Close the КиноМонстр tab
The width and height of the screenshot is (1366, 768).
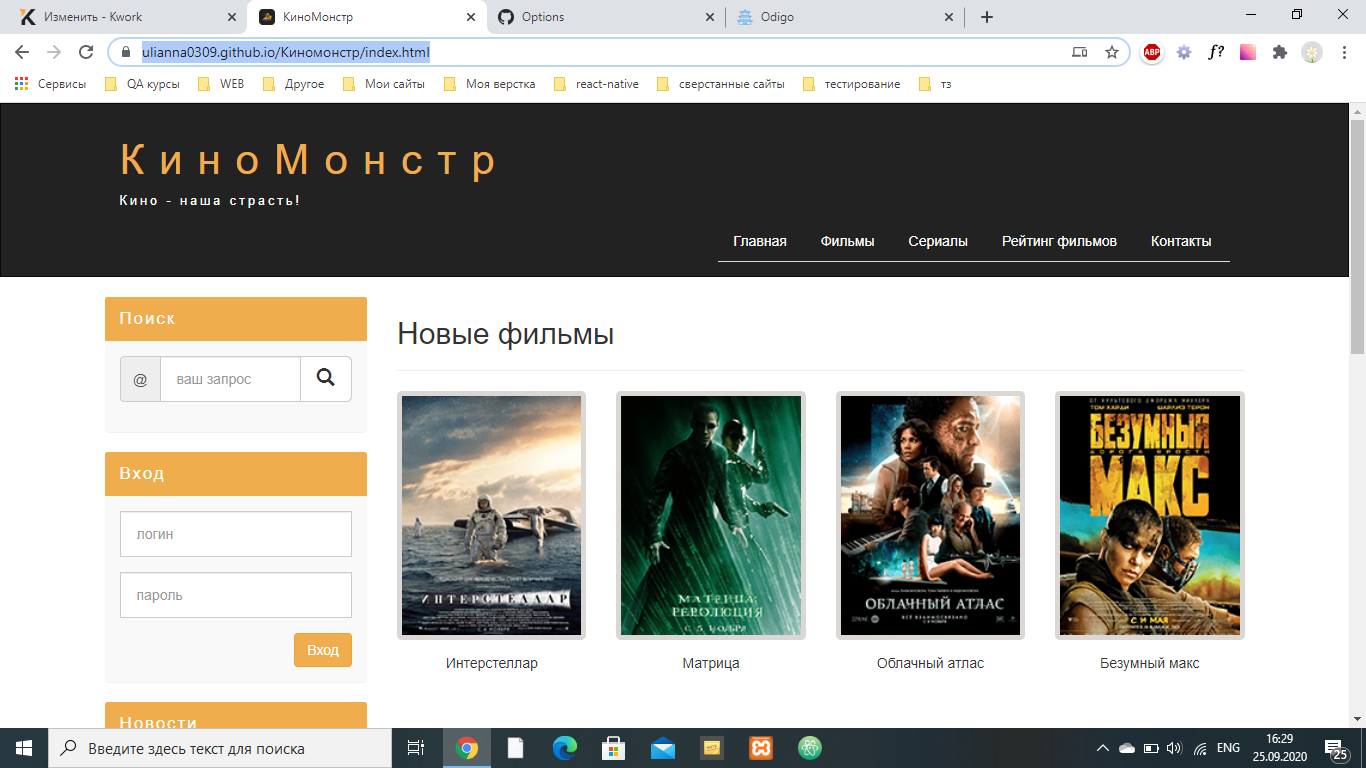click(470, 17)
